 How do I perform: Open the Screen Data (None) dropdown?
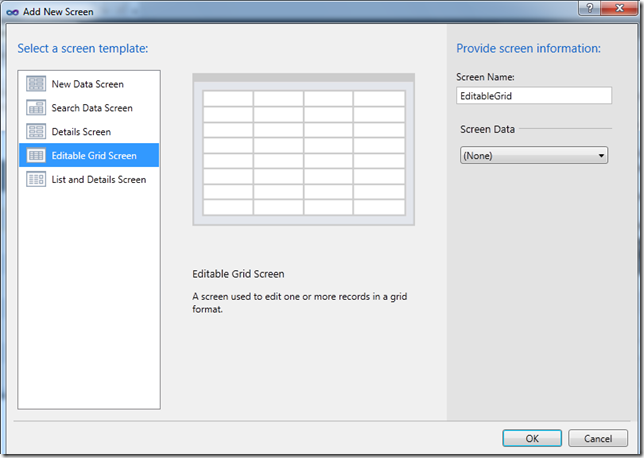pyautogui.click(x=534, y=156)
